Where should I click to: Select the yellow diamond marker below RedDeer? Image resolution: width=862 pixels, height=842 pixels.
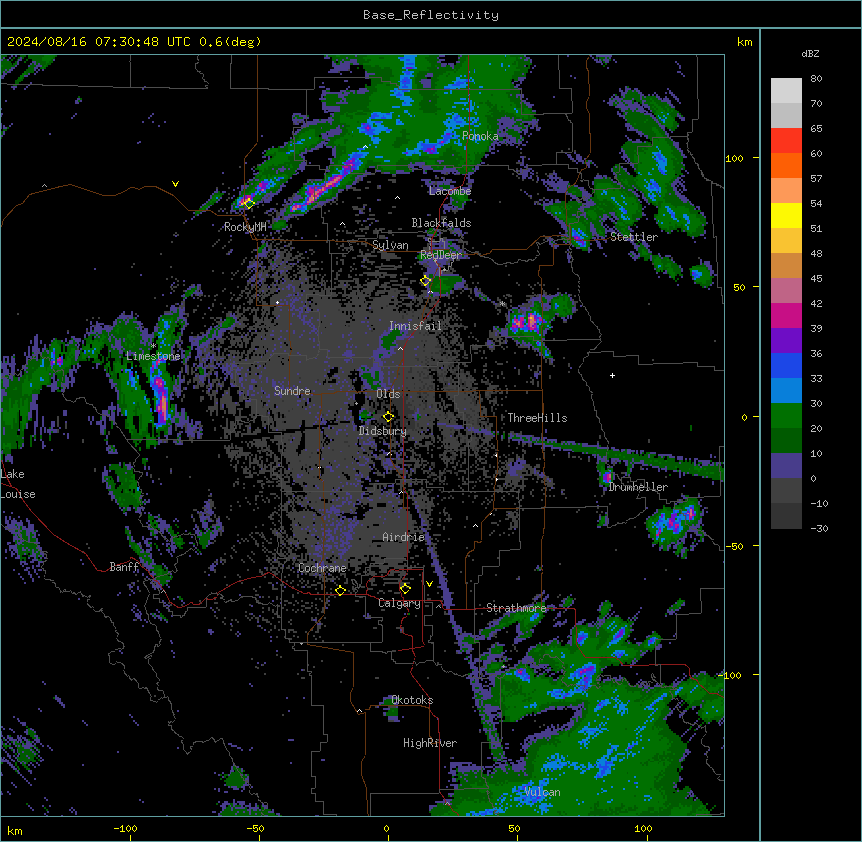[426, 280]
